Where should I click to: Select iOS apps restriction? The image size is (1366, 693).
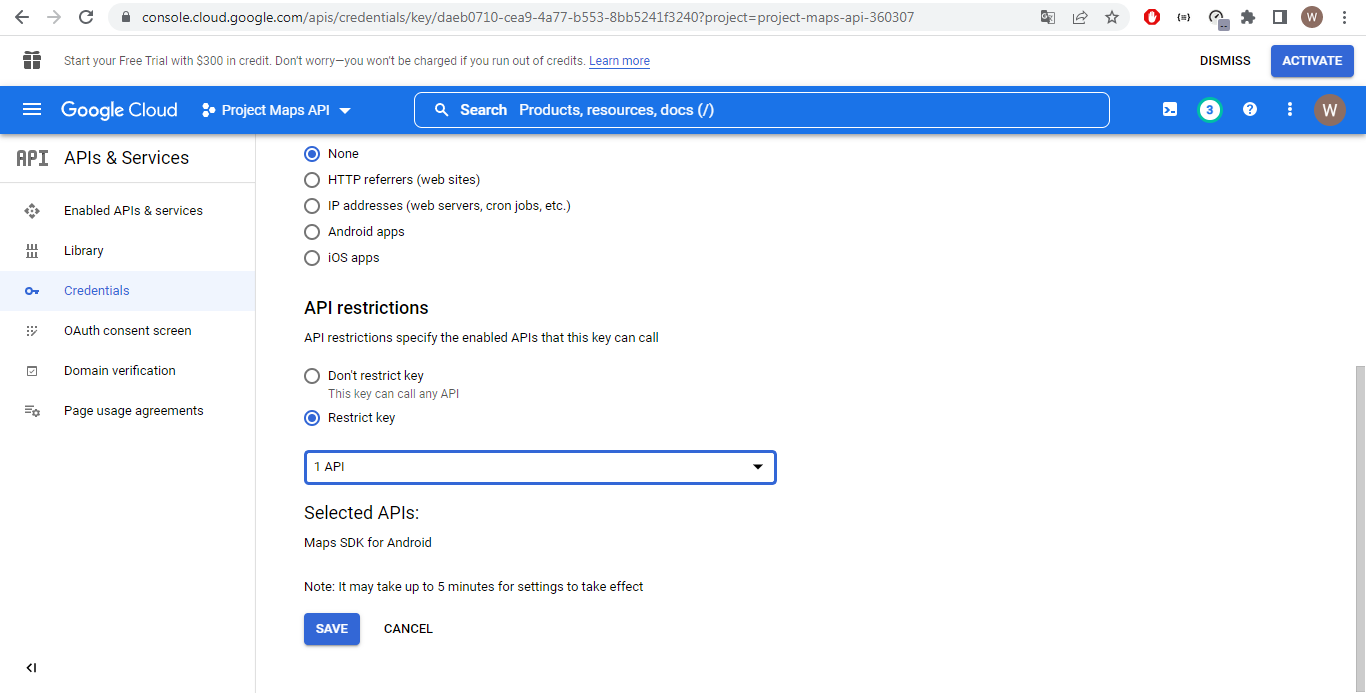tap(312, 258)
